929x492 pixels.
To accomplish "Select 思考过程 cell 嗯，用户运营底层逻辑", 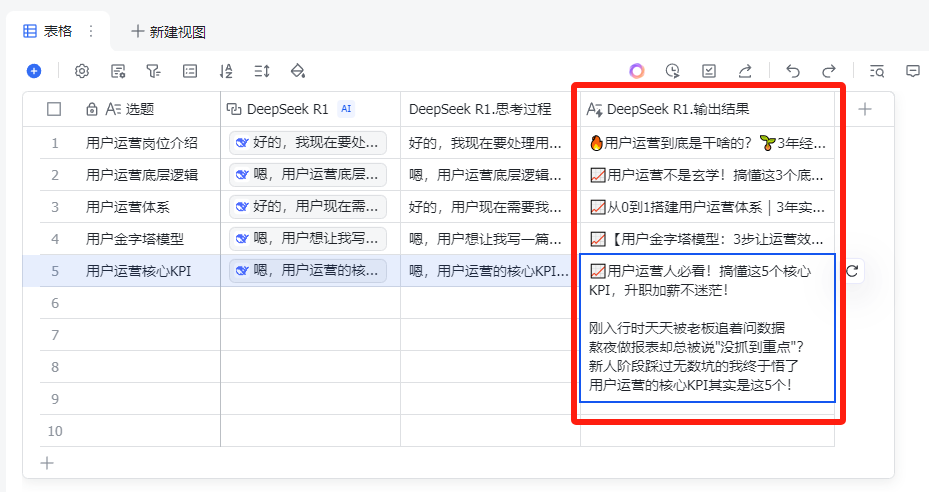I will click(x=491, y=175).
